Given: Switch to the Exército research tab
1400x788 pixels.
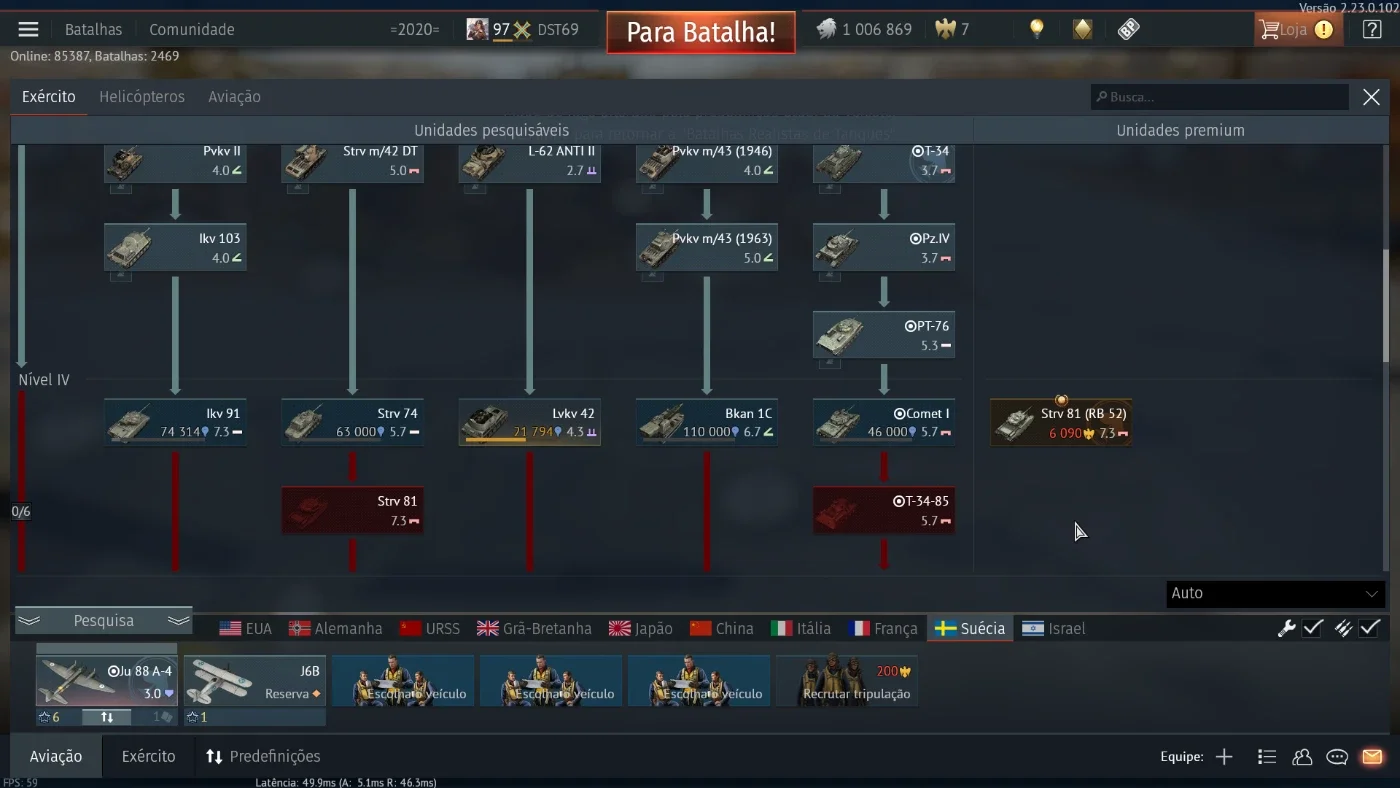Looking at the screenshot, I should pos(49,97).
